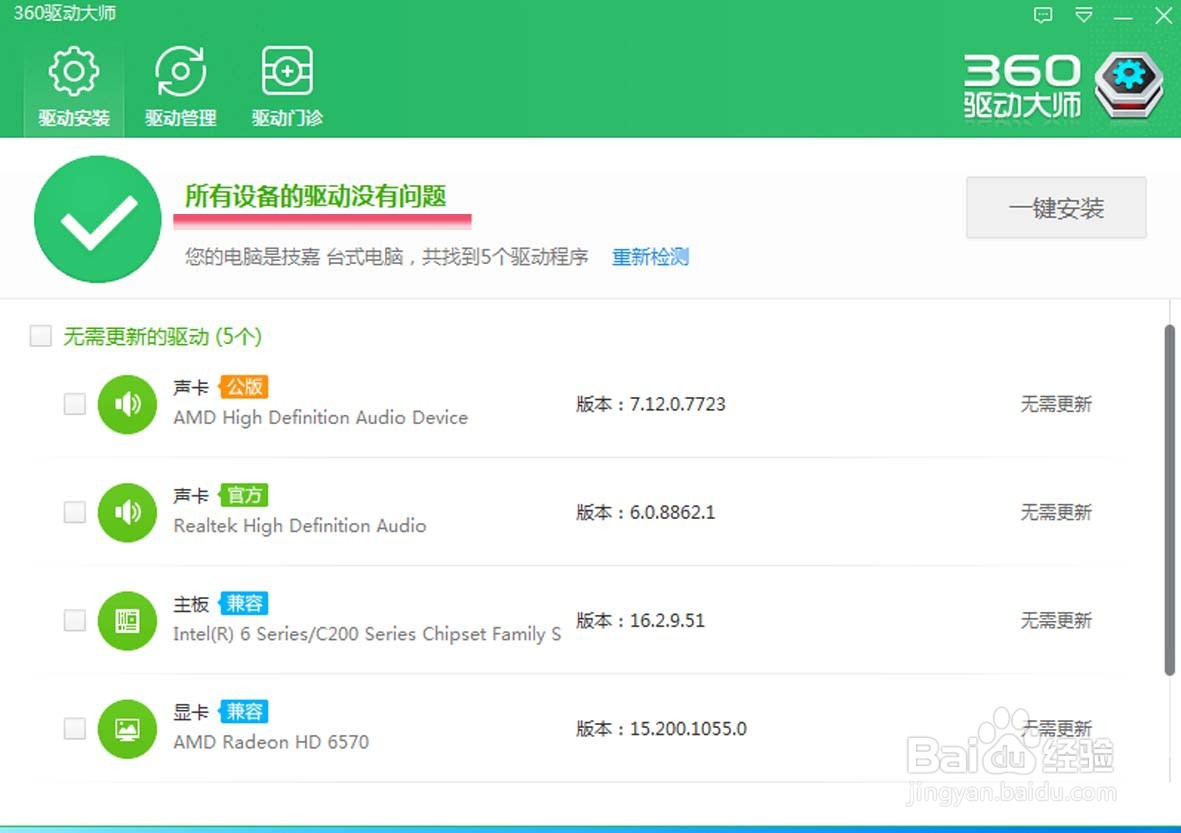1181x833 pixels.
Task: Click the Realtek audio speaker icon
Action: coord(127,512)
